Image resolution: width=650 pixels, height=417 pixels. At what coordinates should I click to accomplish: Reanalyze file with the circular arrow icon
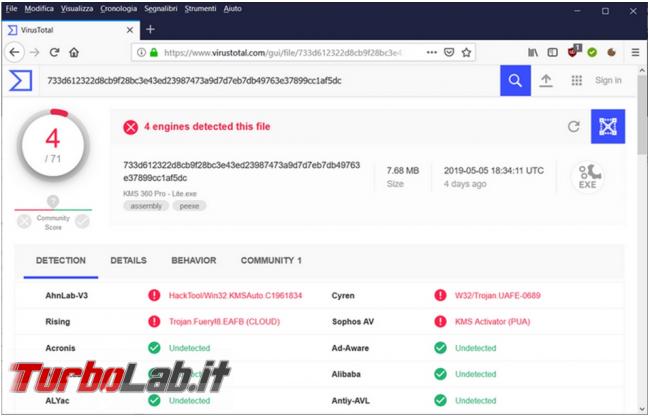click(x=574, y=126)
